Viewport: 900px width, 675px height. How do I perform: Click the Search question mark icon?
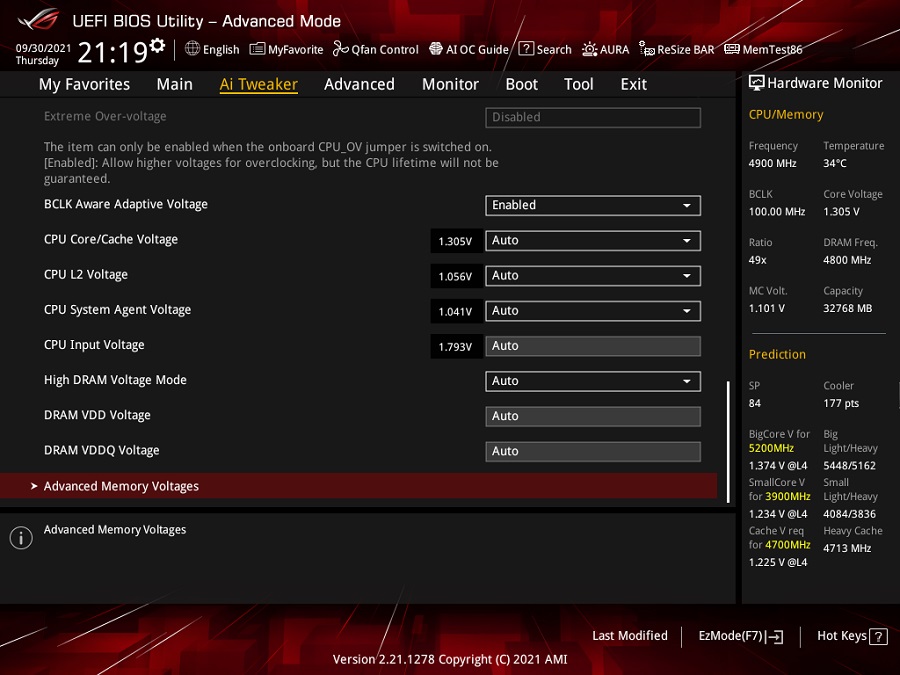[x=526, y=49]
